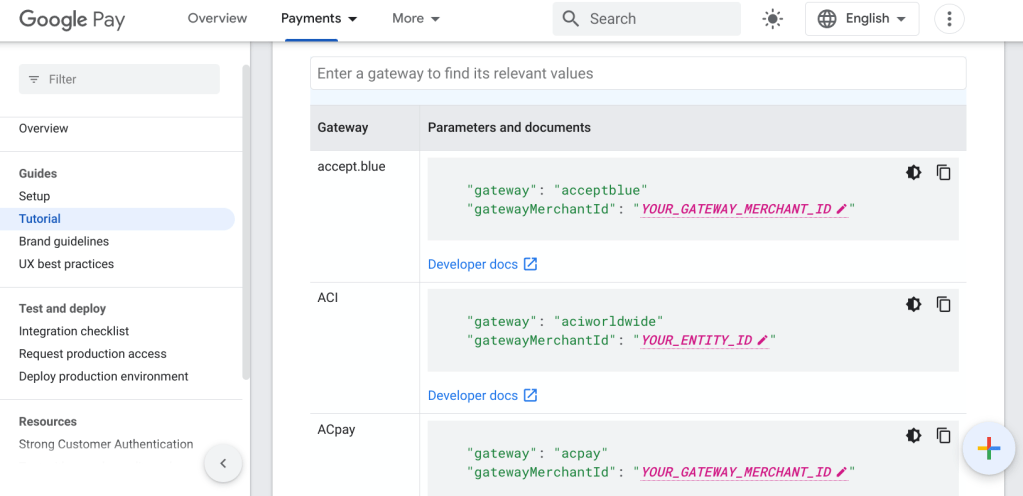Click the colorful plus floating button
Image resolution: width=1023 pixels, height=496 pixels.
pyautogui.click(x=988, y=449)
